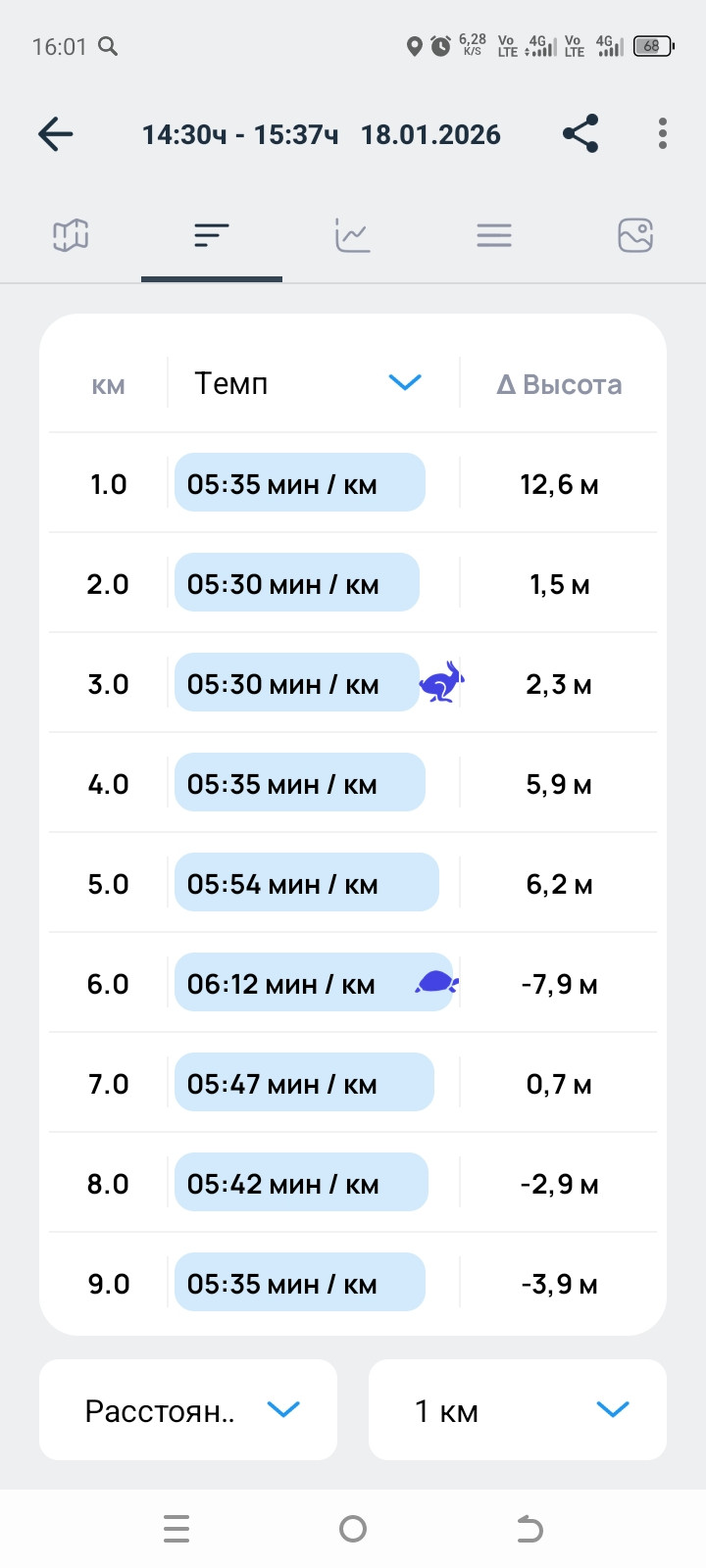The image size is (706, 1568).
Task: Tap the Android home circle button
Action: tap(353, 1529)
